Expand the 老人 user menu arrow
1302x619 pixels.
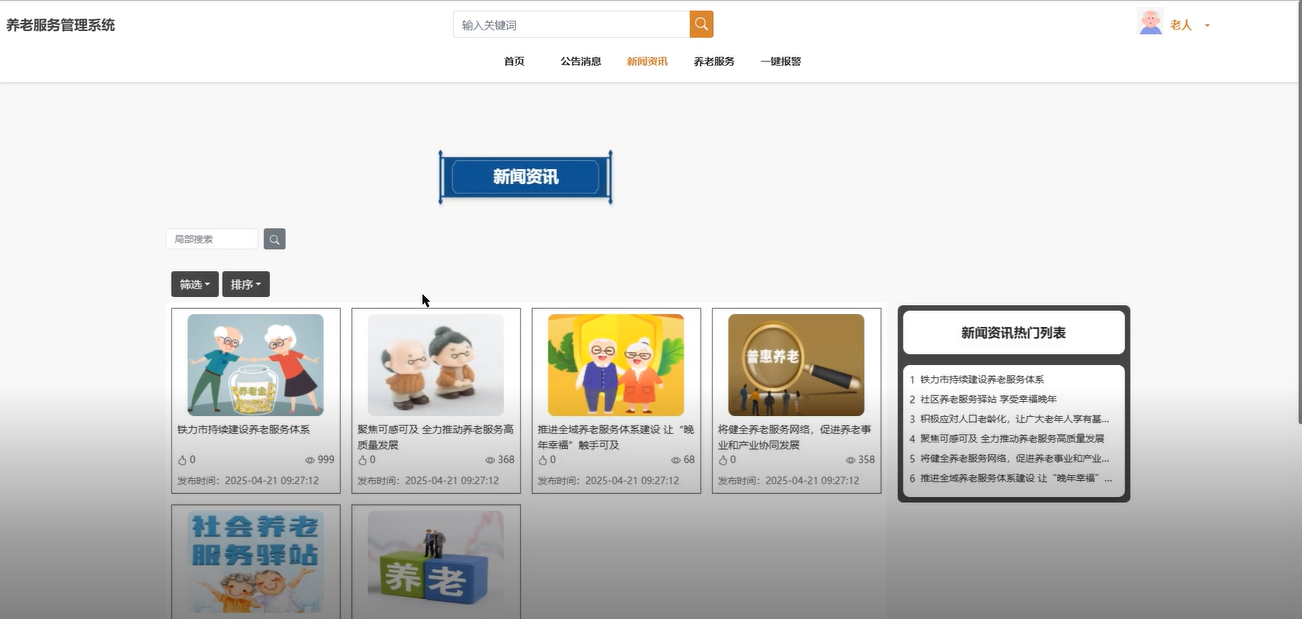[1207, 26]
